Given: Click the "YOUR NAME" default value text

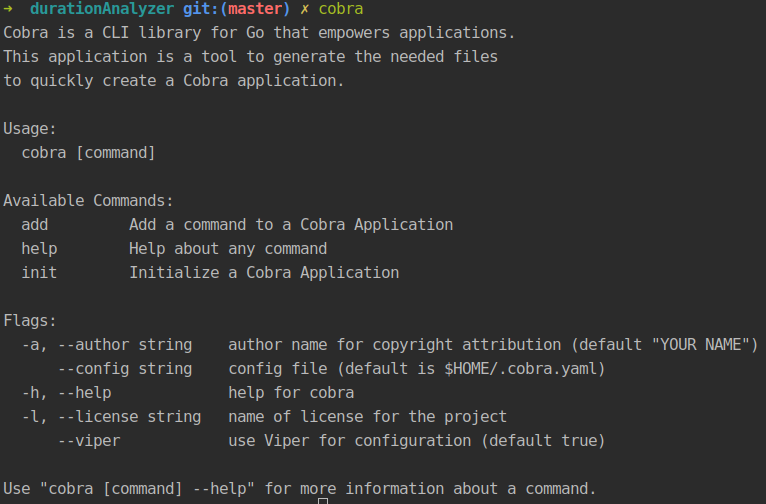Looking at the screenshot, I should (704, 345).
